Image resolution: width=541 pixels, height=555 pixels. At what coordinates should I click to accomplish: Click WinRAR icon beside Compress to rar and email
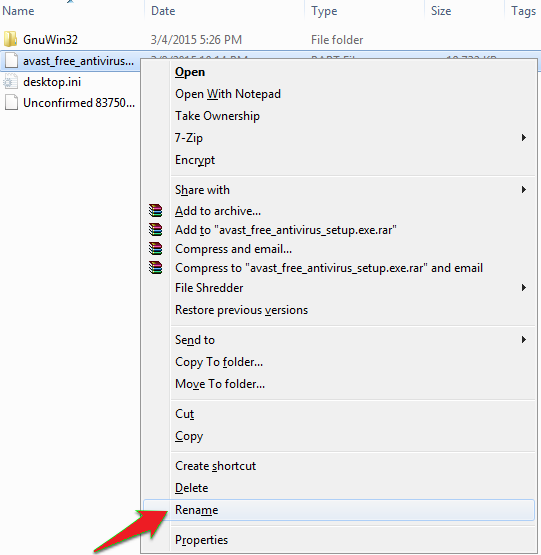(x=155, y=268)
